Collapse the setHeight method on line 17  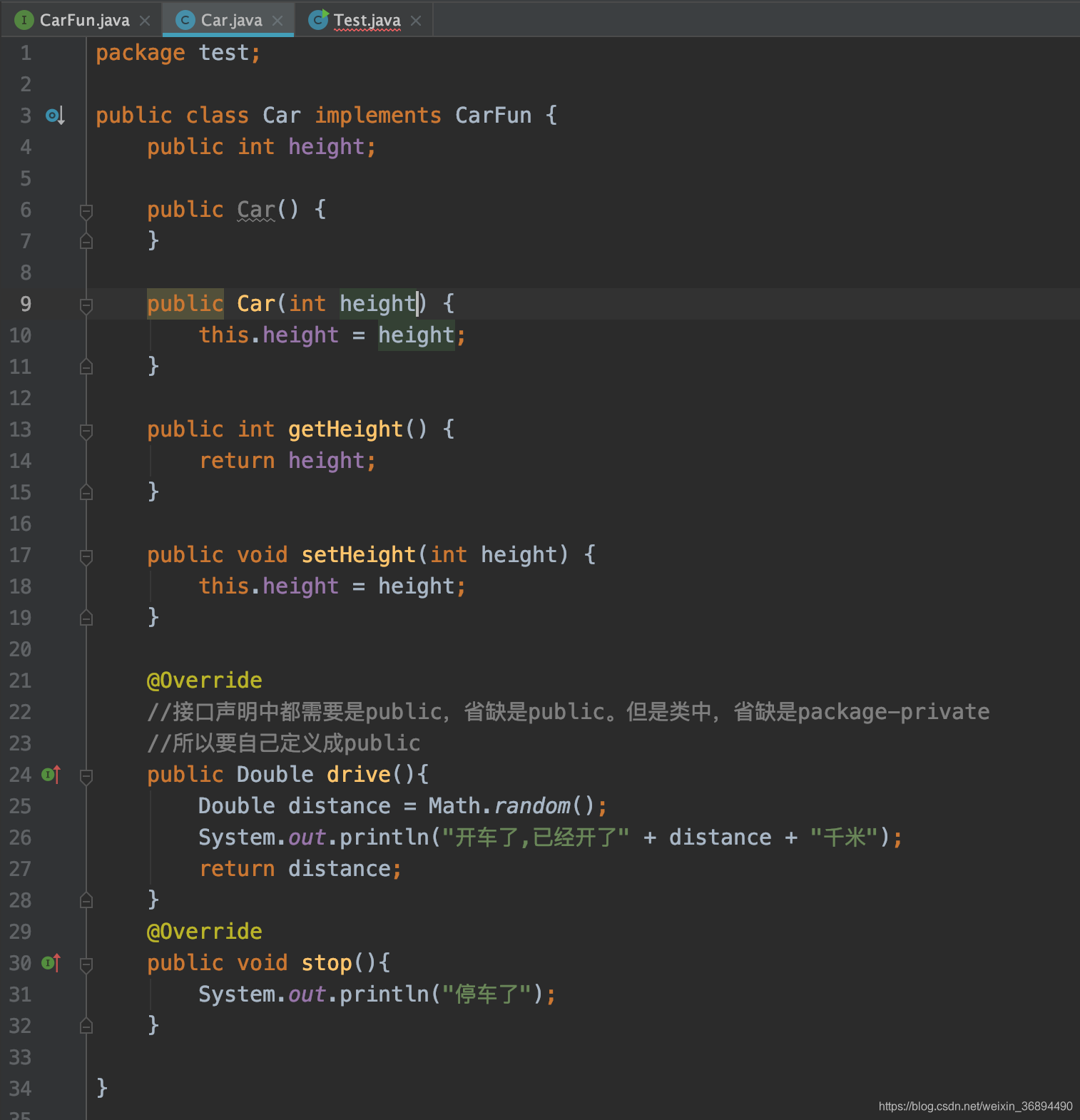[x=86, y=556]
